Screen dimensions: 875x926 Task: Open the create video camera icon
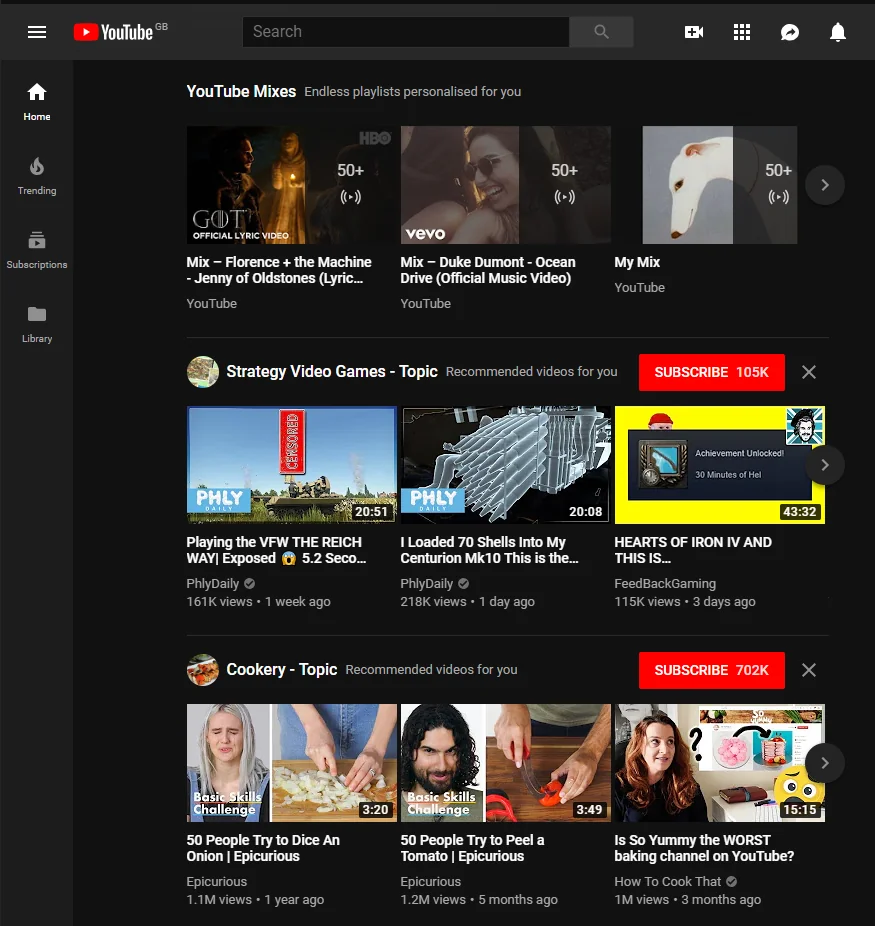click(693, 32)
